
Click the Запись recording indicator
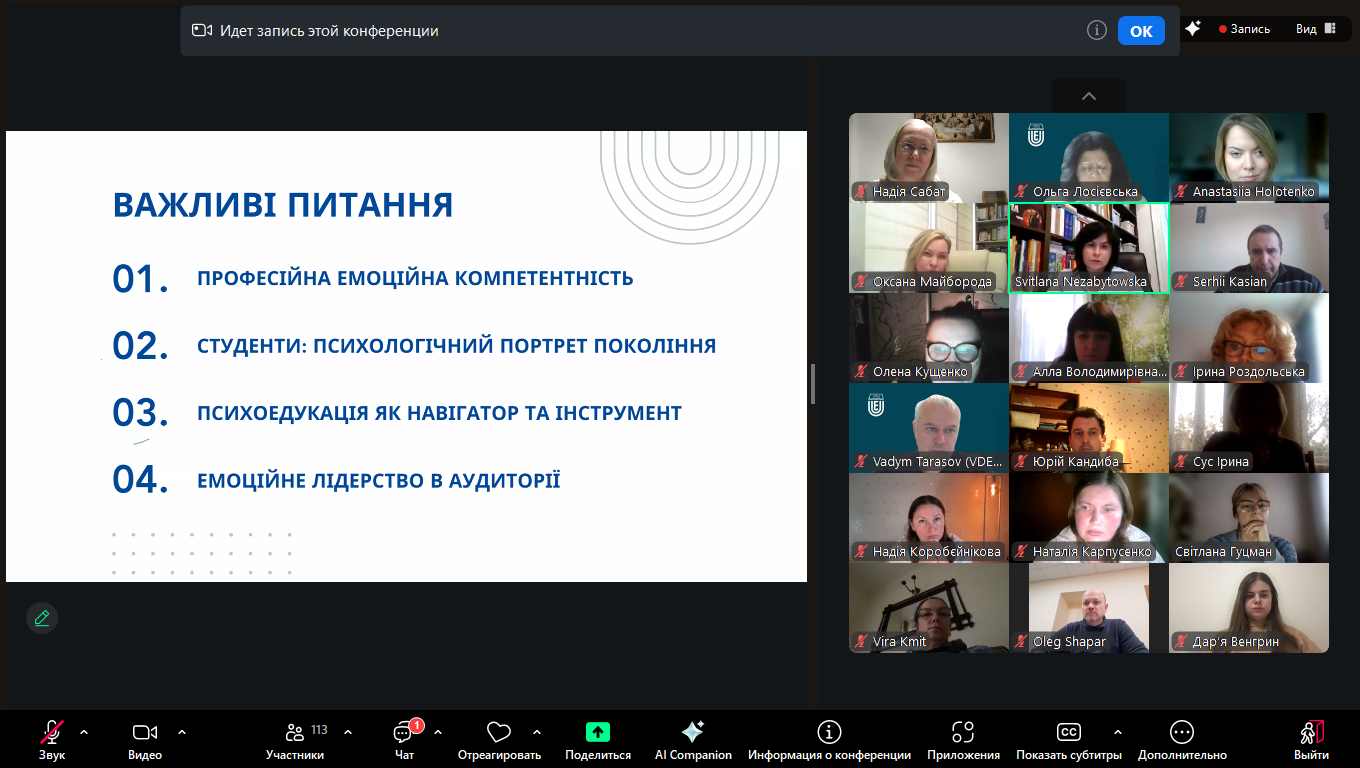(x=1244, y=29)
